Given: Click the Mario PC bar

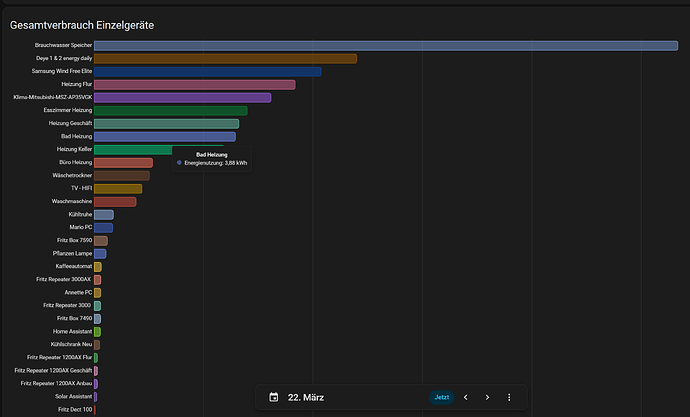Looking at the screenshot, I should click(103, 227).
